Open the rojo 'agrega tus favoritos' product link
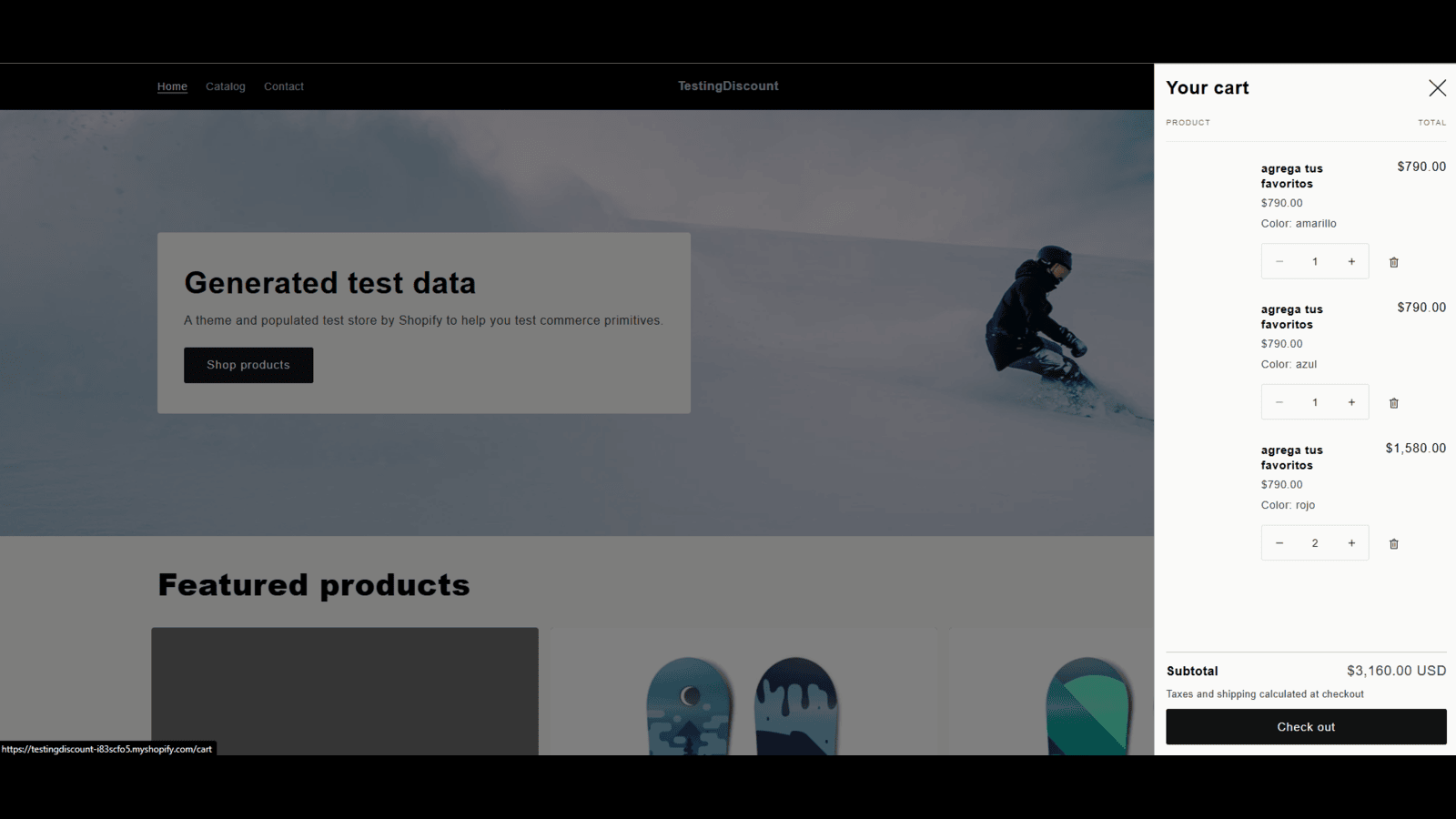The image size is (1456, 819). [1292, 458]
